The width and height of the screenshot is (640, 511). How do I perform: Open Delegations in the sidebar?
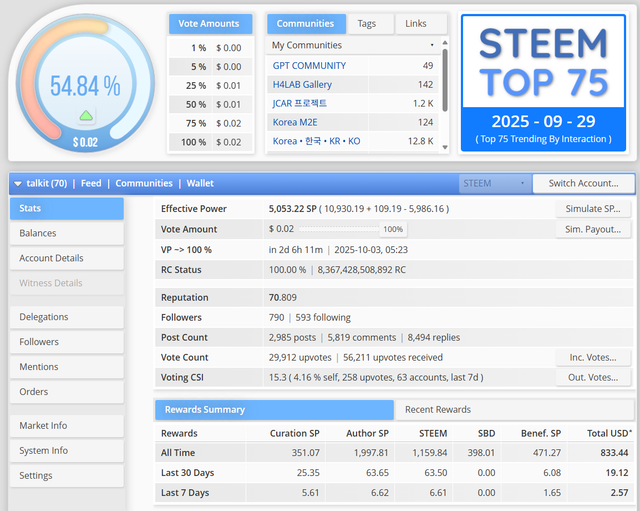(x=67, y=317)
